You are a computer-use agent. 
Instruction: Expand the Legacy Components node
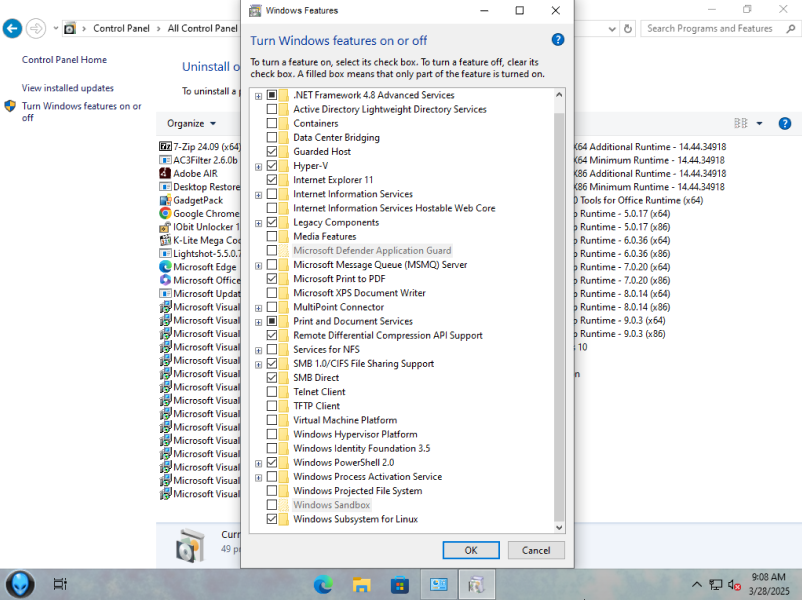(x=258, y=224)
